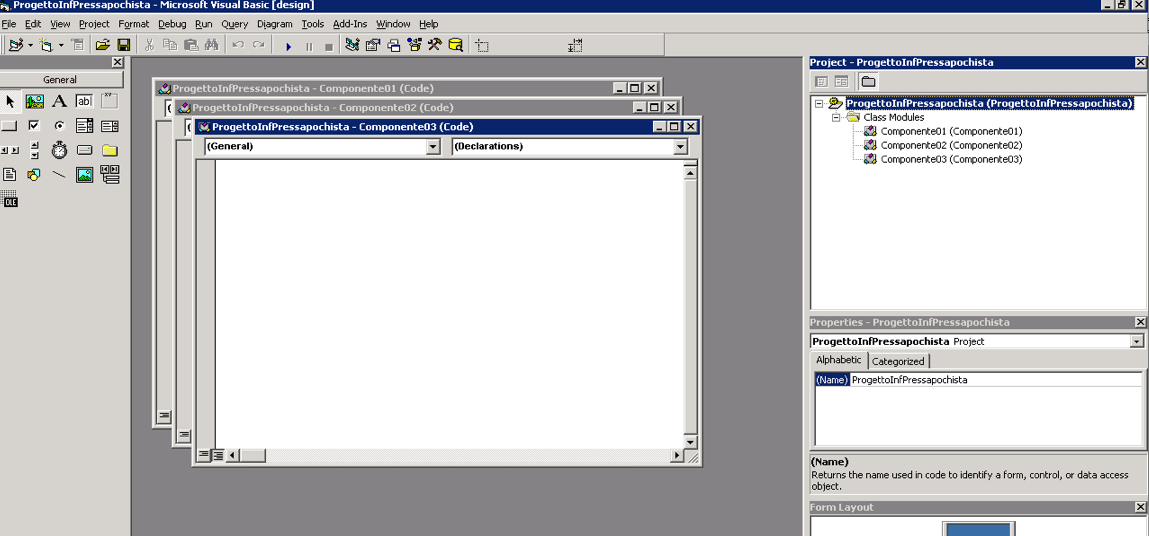The height and width of the screenshot is (536, 1149).
Task: Collapse the Class Modules folder node
Action: tap(835, 117)
